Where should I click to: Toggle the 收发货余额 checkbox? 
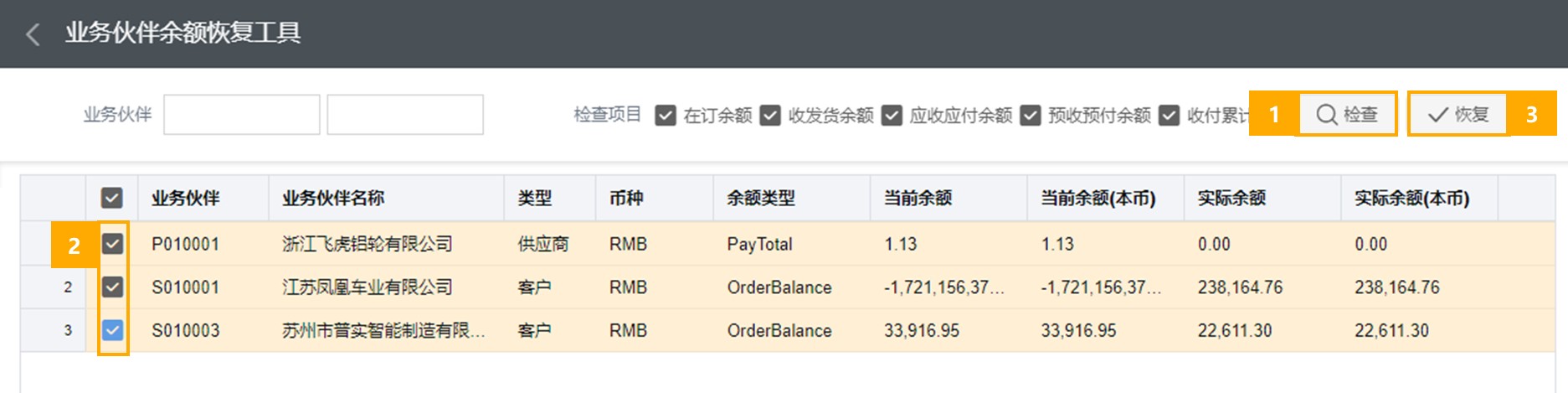pos(770,115)
